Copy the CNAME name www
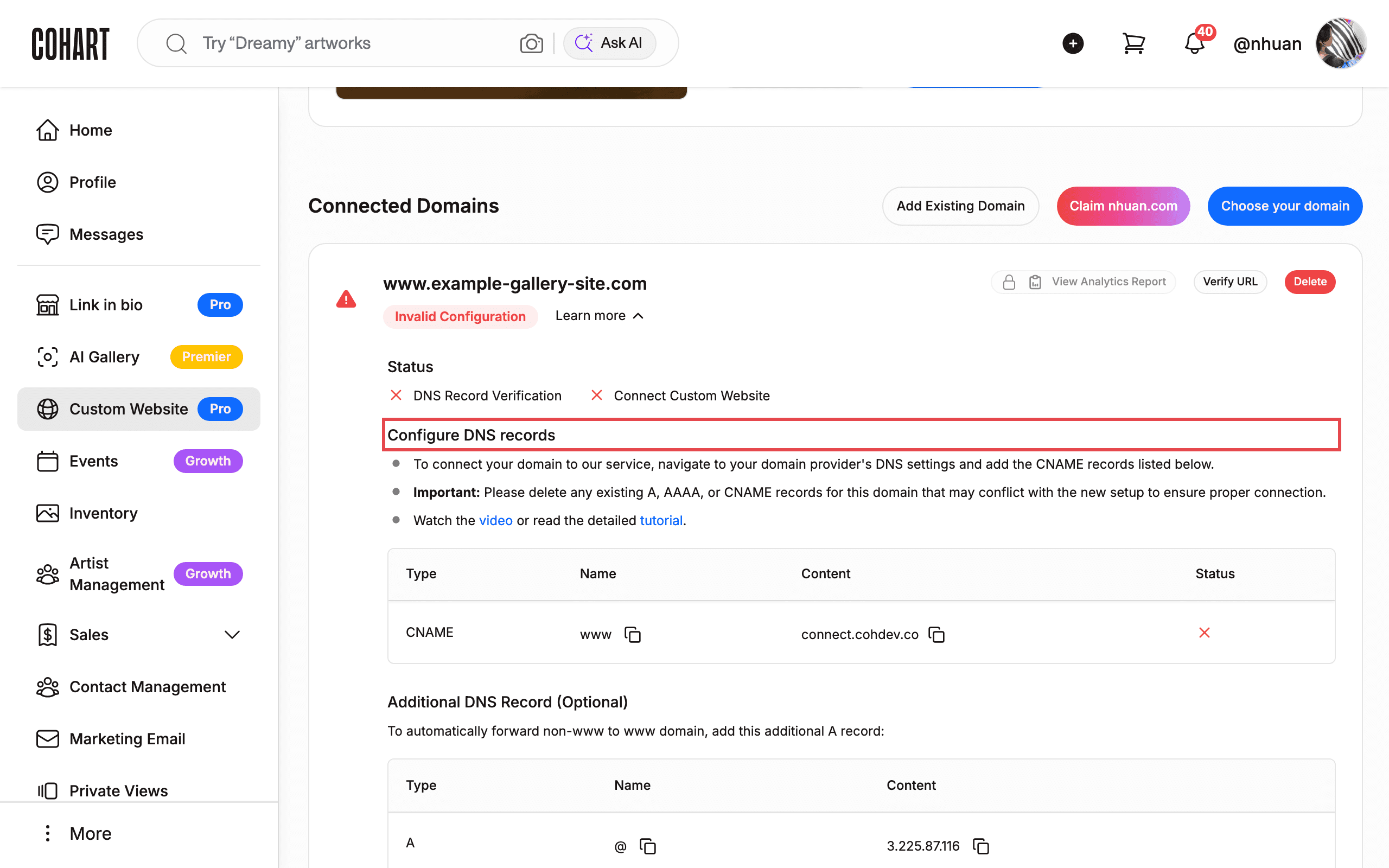This screenshot has height=868, width=1389. (x=633, y=634)
